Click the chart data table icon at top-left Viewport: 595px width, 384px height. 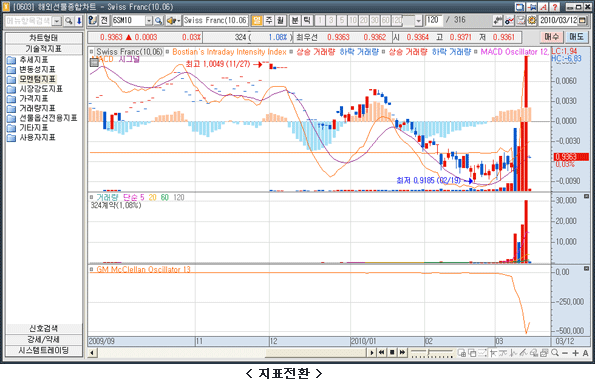[x=94, y=63]
